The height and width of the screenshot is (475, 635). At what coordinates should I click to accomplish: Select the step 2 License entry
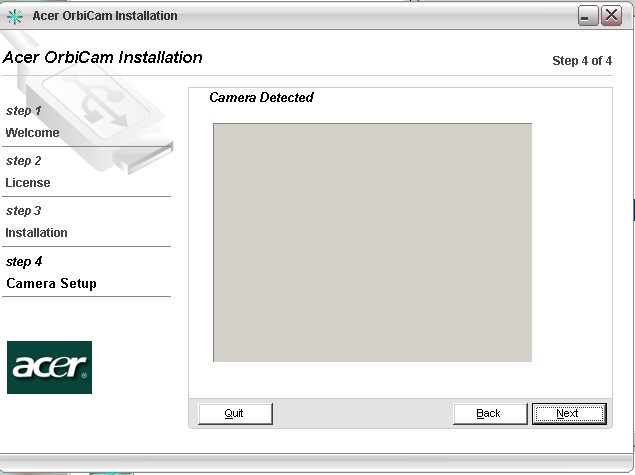(28, 172)
